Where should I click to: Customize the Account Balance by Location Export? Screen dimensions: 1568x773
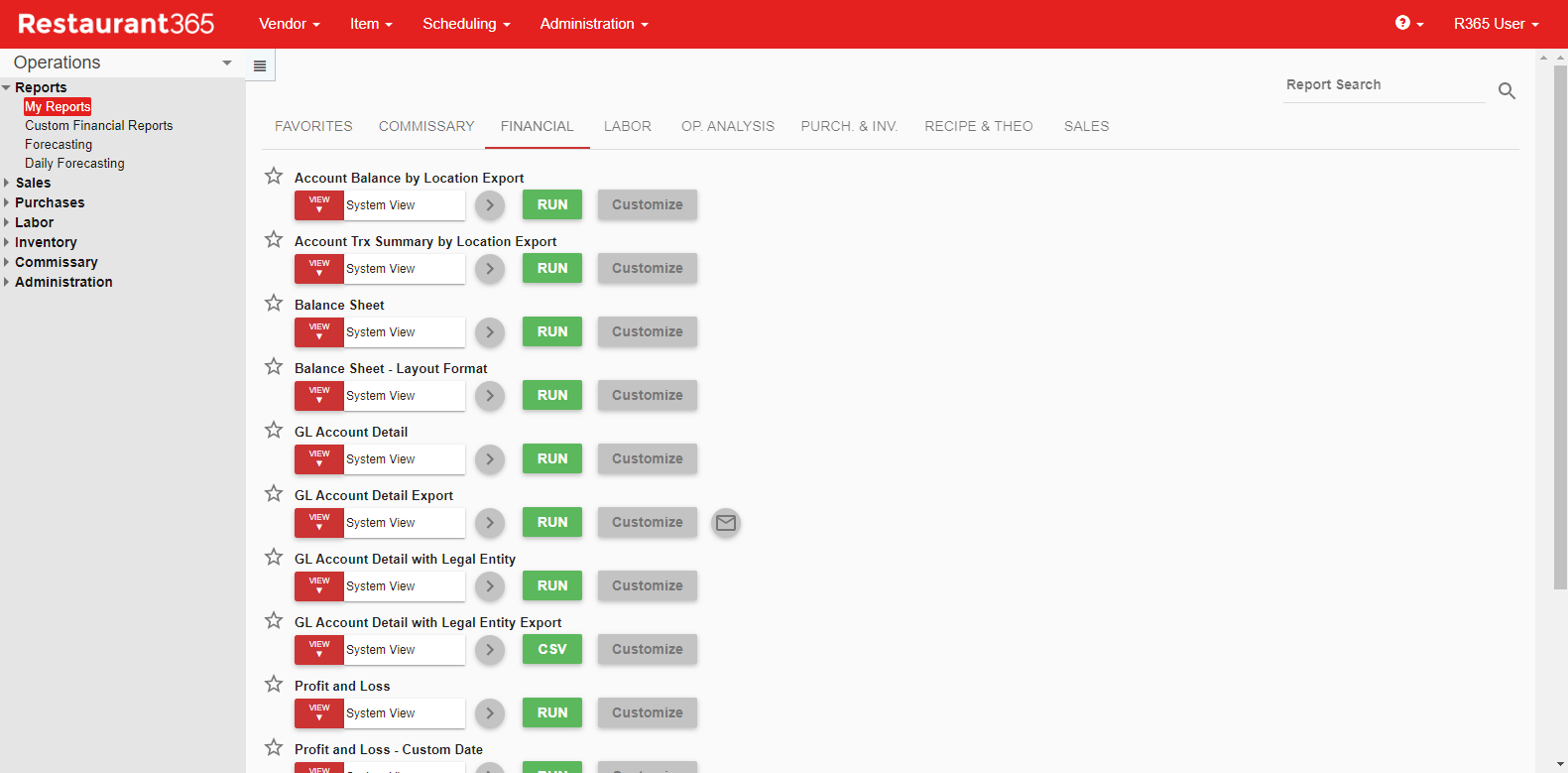[x=648, y=204]
